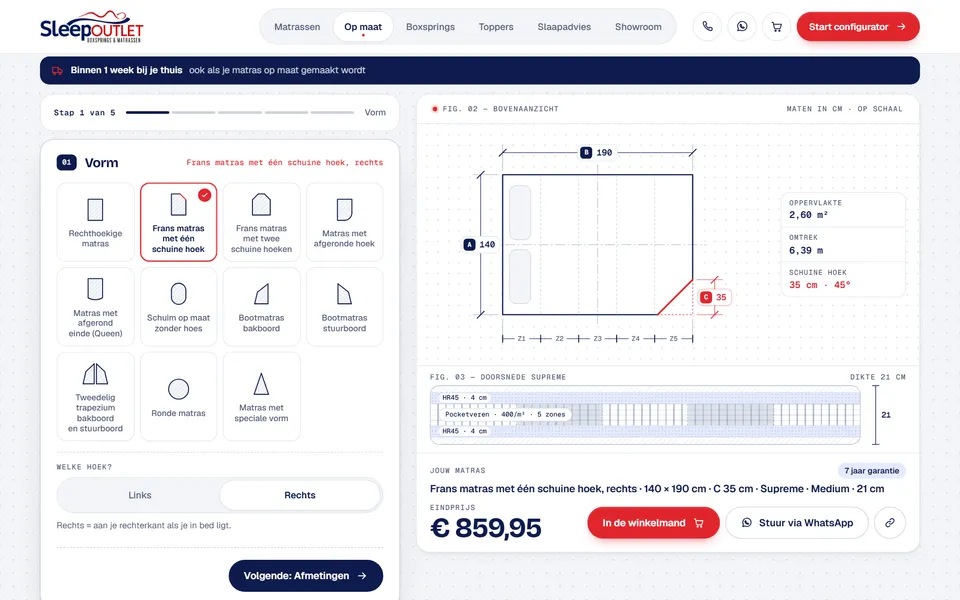Select Matras met speciale vorm

(261, 396)
